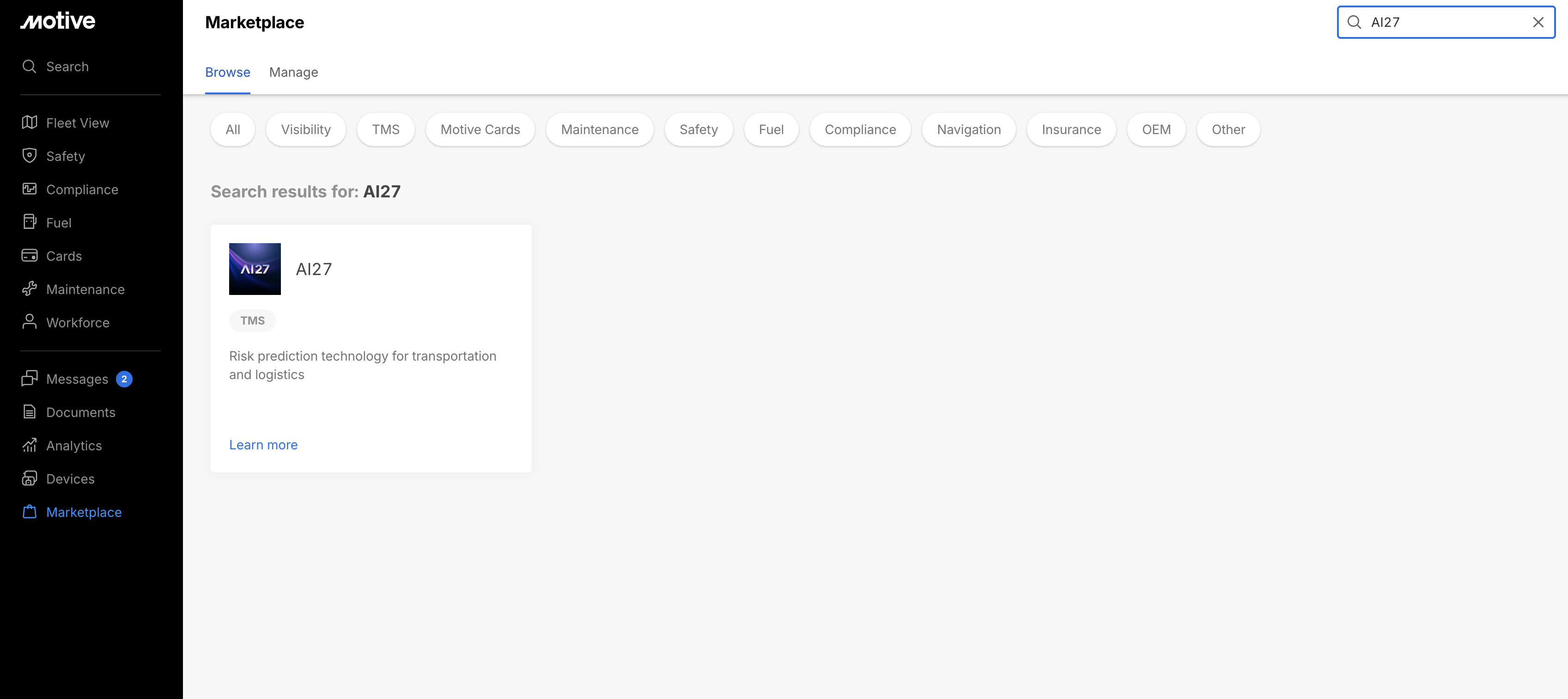Click the Documents page icon
The image size is (1568, 699).
point(29,411)
